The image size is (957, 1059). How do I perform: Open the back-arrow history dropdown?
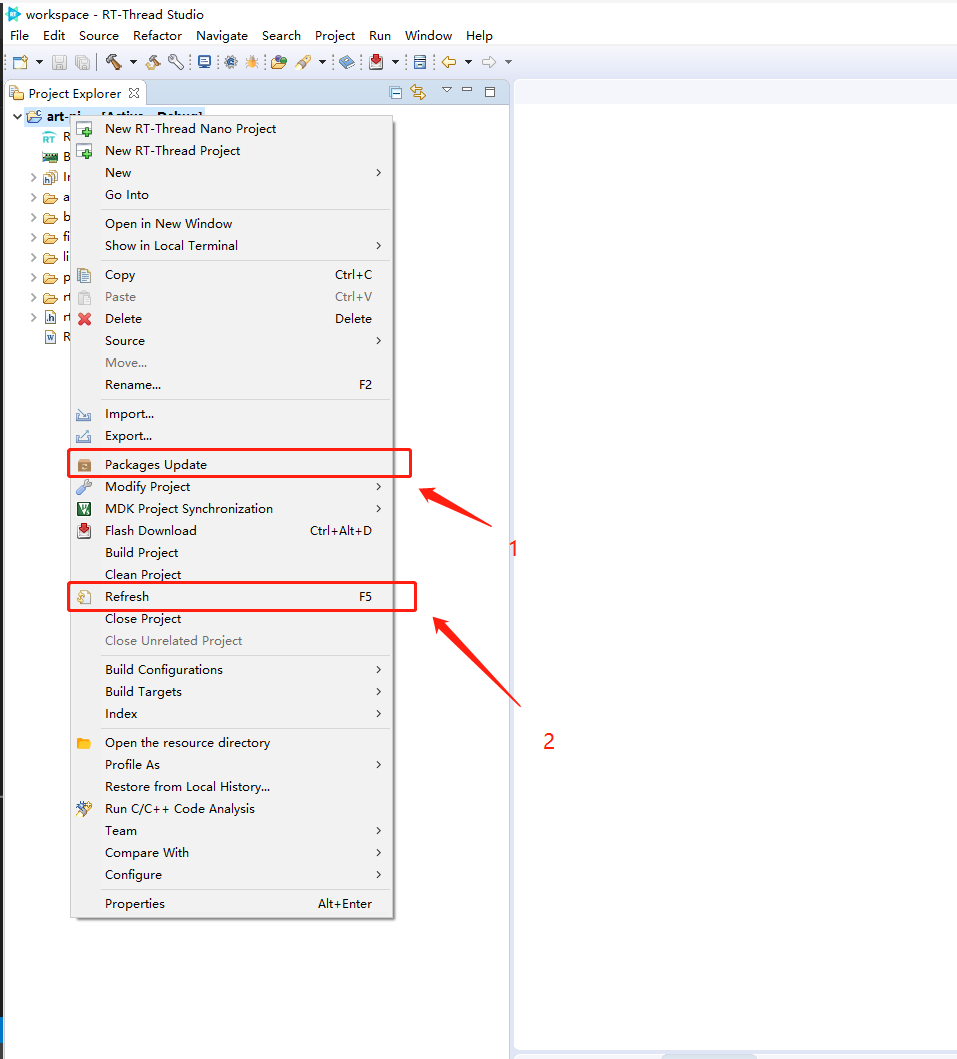click(x=468, y=62)
